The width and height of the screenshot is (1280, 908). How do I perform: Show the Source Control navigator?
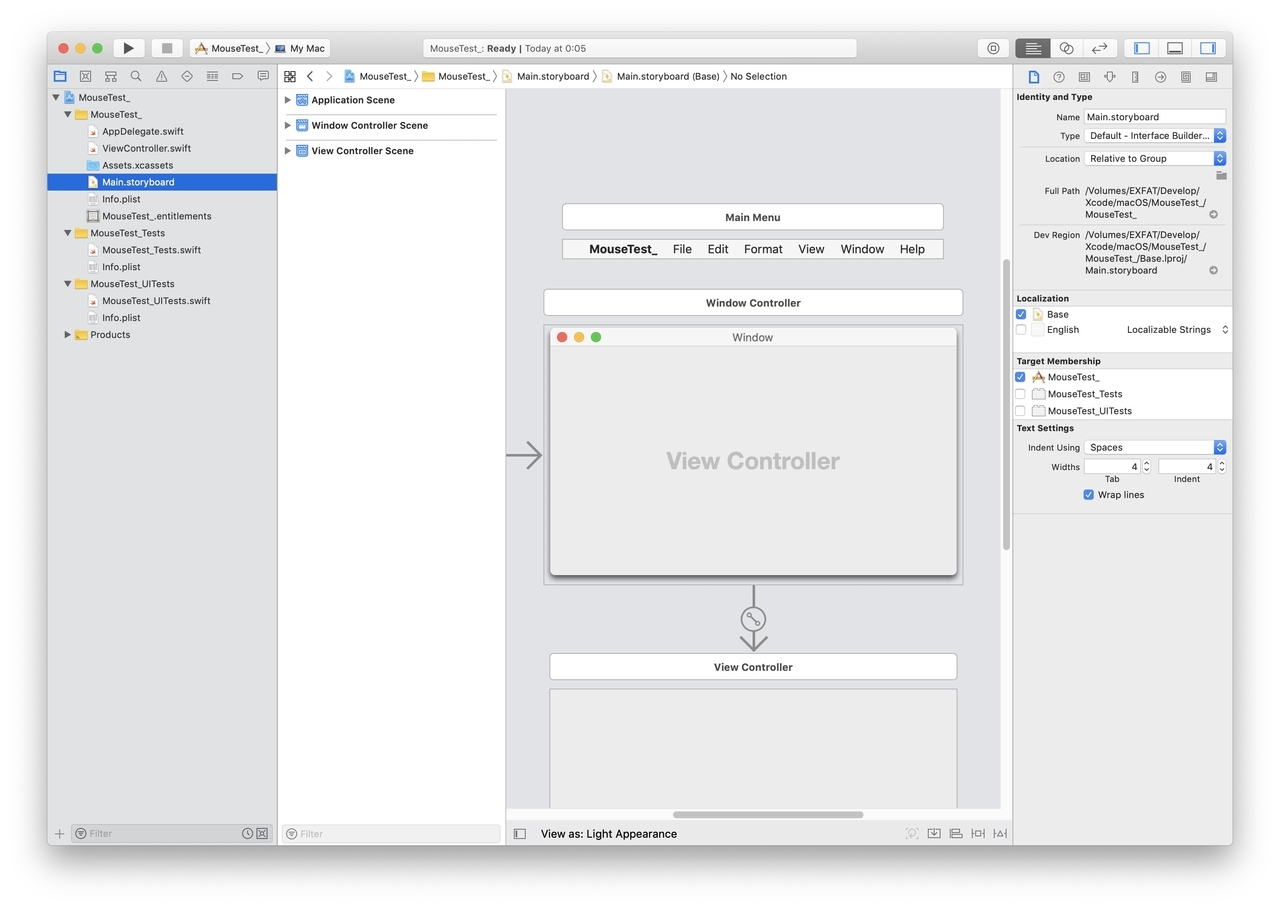[x=85, y=76]
